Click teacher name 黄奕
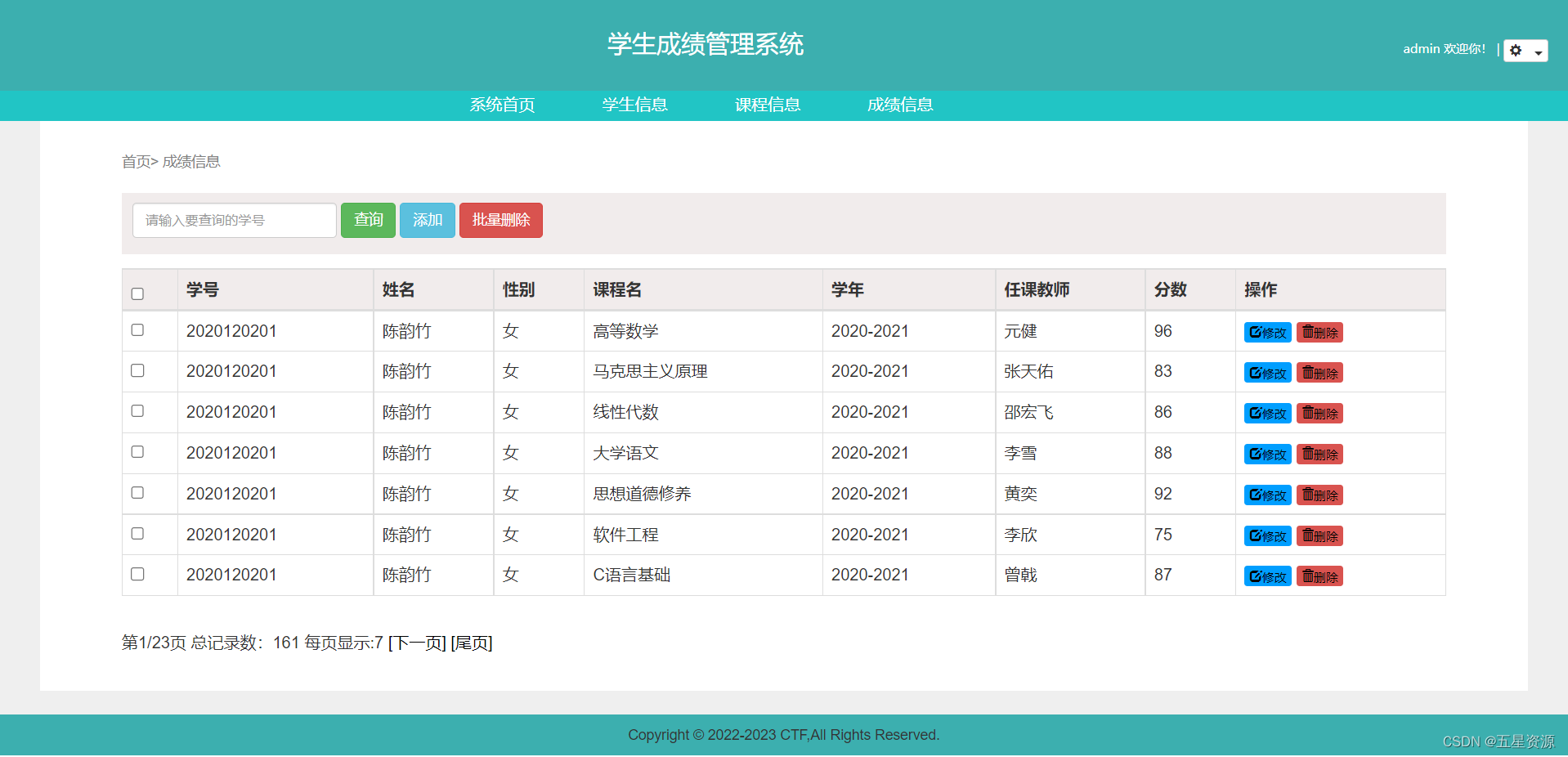 pos(1020,495)
